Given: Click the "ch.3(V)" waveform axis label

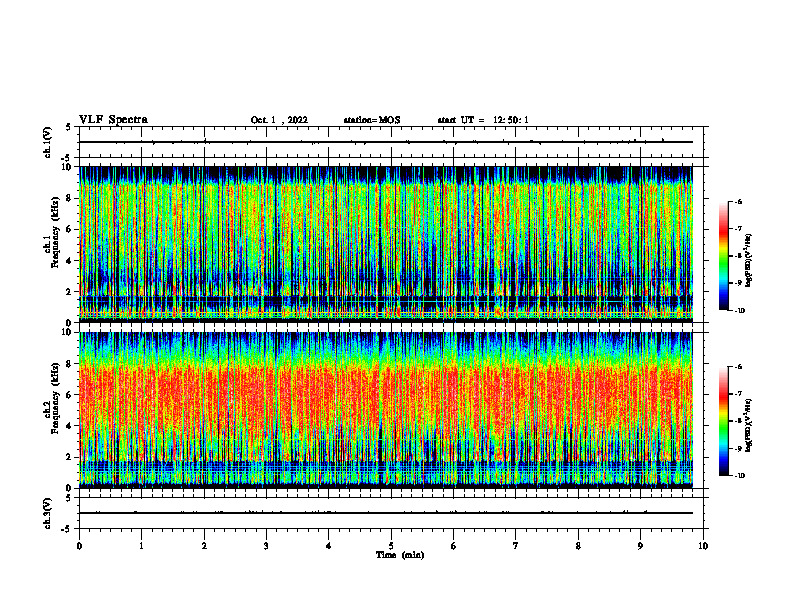Looking at the screenshot, I should (x=48, y=513).
